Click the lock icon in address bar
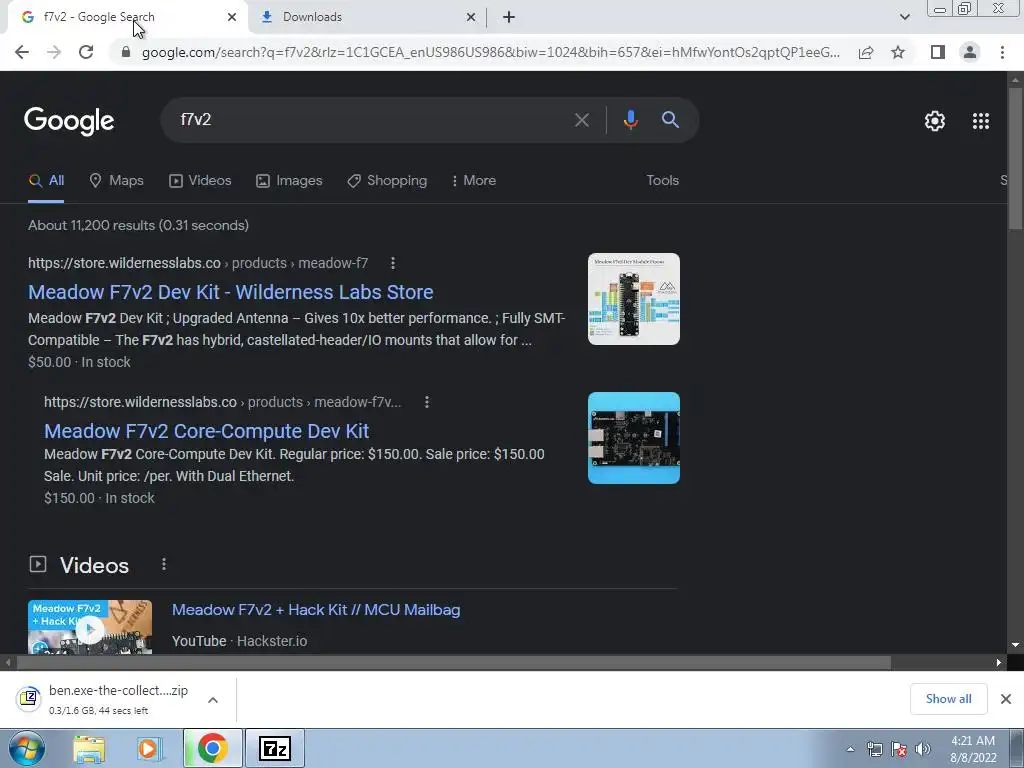The image size is (1024, 768). (126, 52)
